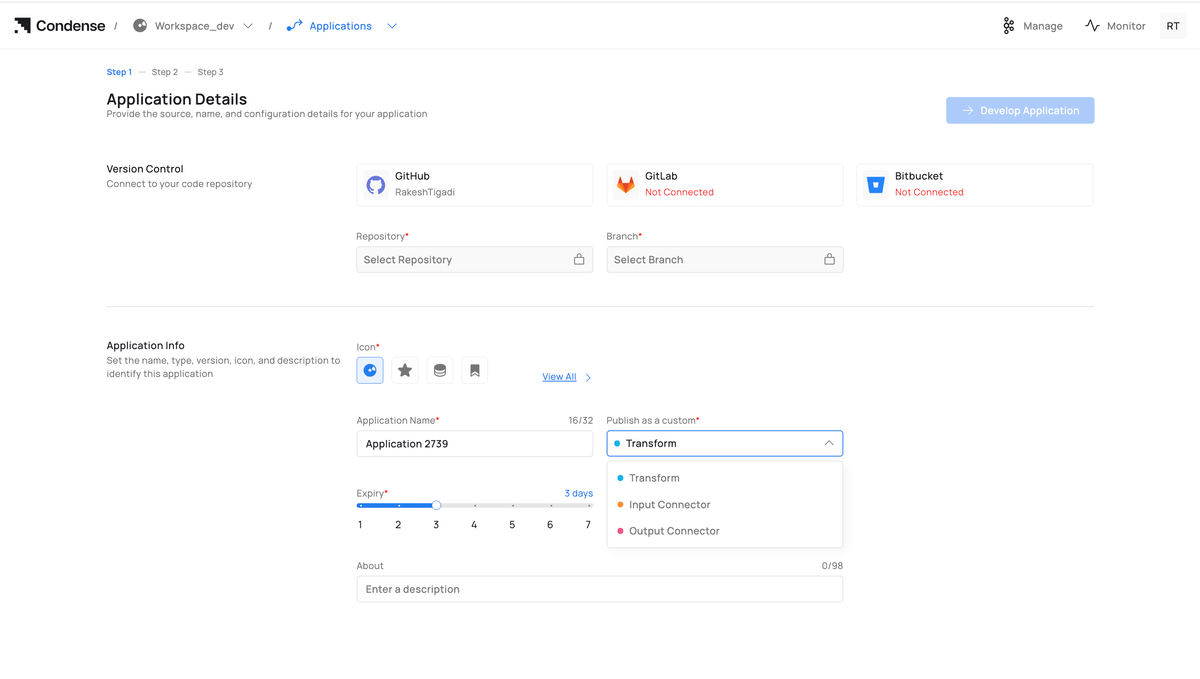
Task: Click GitLab 'Not Connected' status text
Action: [x=679, y=192]
